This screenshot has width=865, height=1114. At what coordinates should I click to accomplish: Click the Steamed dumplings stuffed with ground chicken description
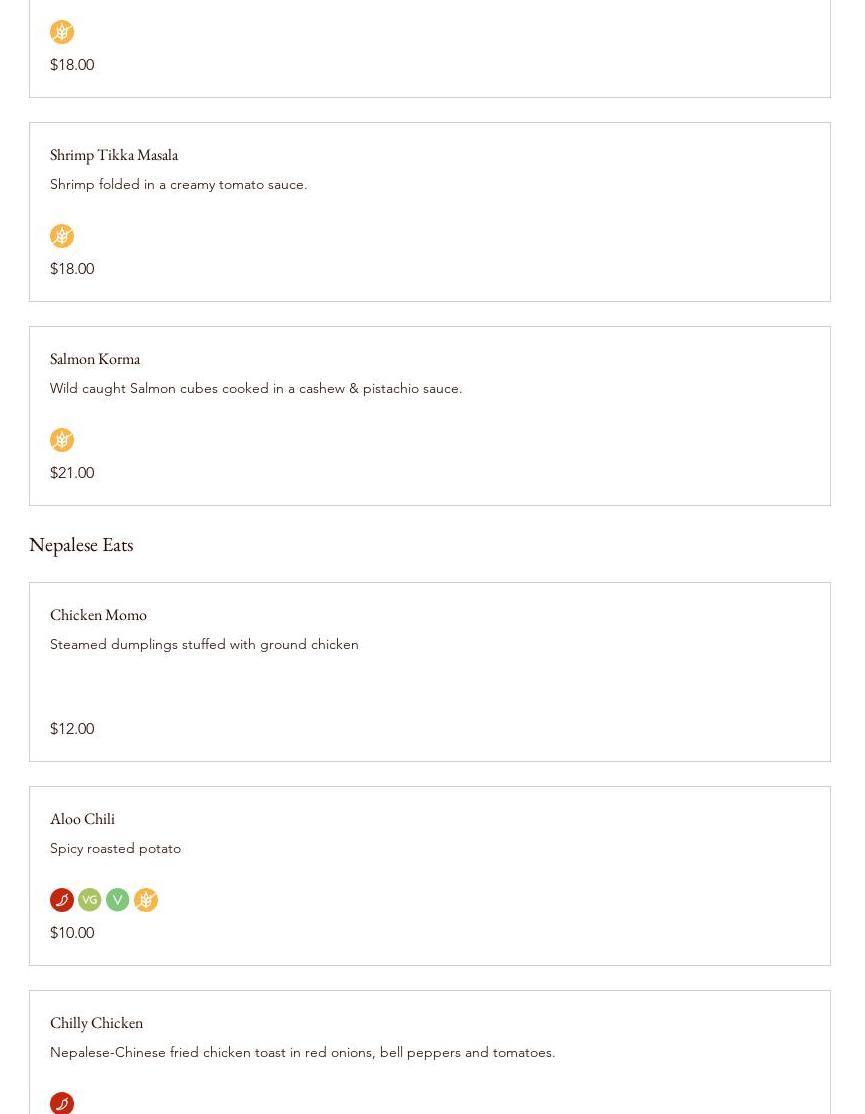[204, 644]
